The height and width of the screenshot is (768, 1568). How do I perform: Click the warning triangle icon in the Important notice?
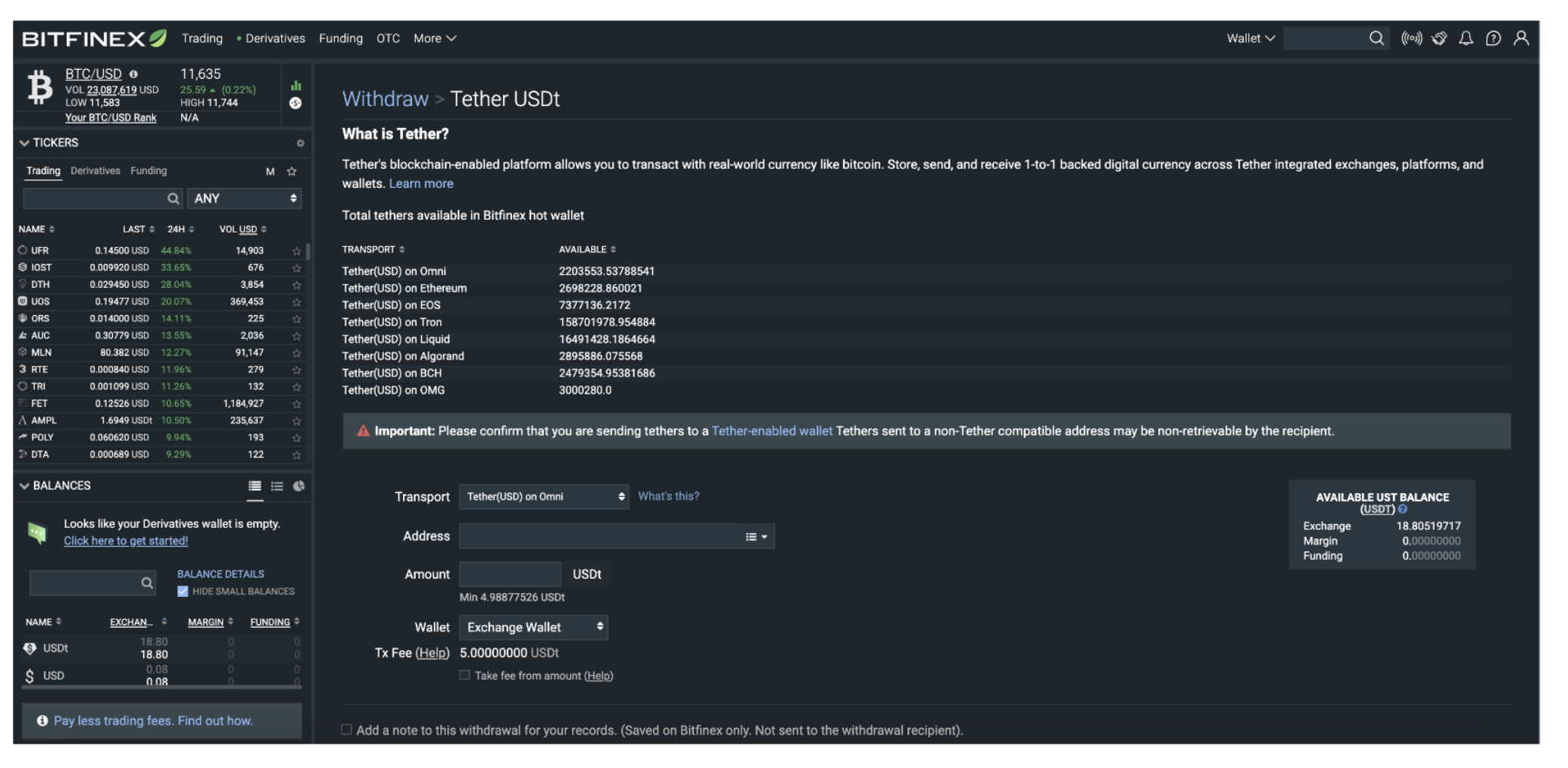pyautogui.click(x=364, y=431)
